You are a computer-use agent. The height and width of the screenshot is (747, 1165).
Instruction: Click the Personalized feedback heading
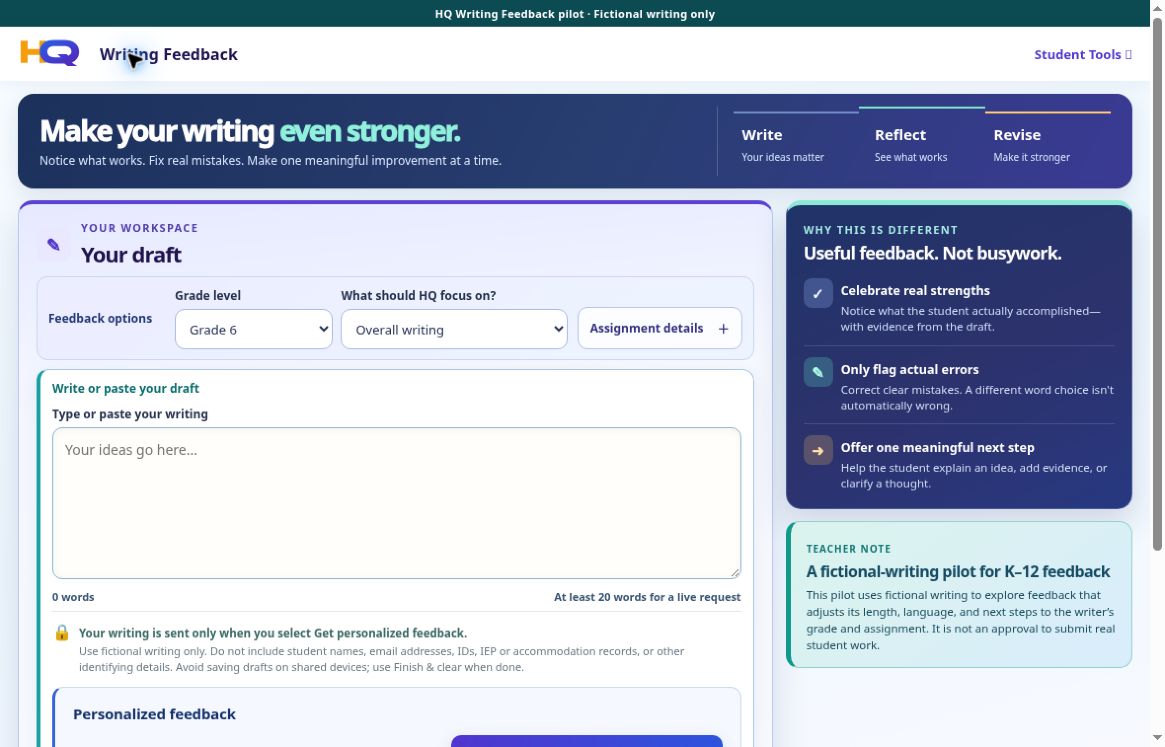(155, 714)
